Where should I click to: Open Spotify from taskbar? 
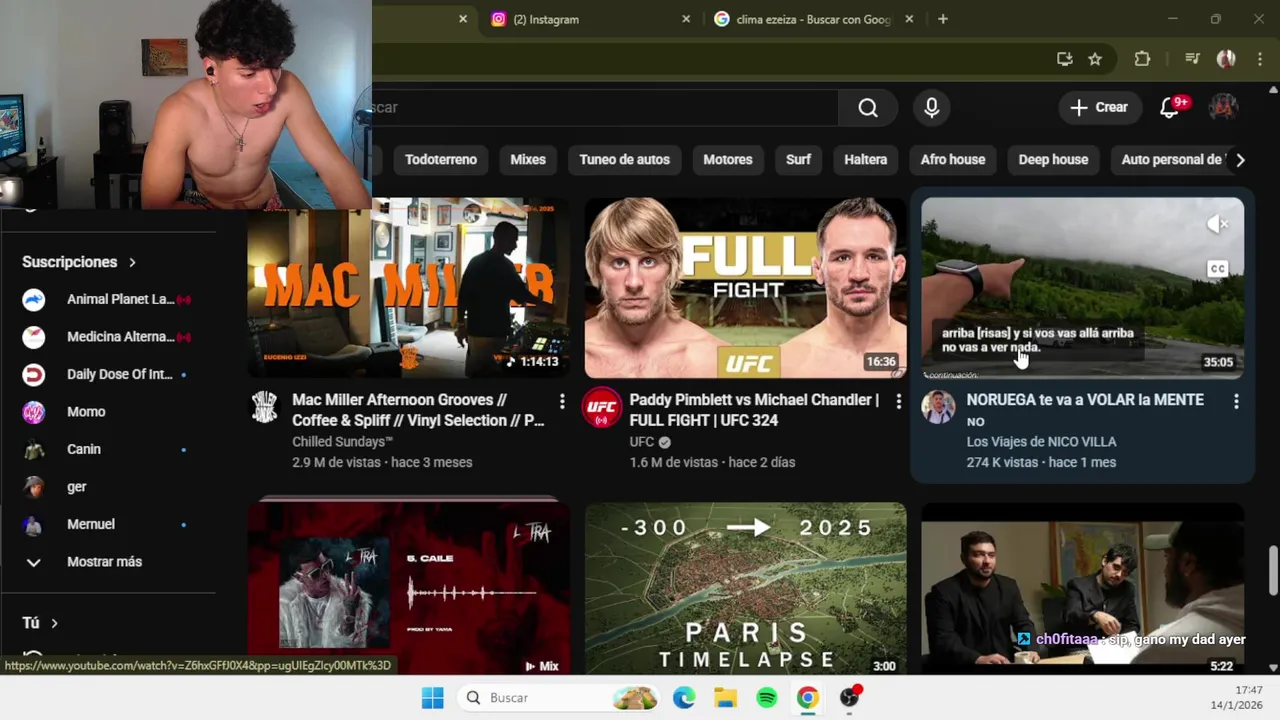click(x=767, y=698)
